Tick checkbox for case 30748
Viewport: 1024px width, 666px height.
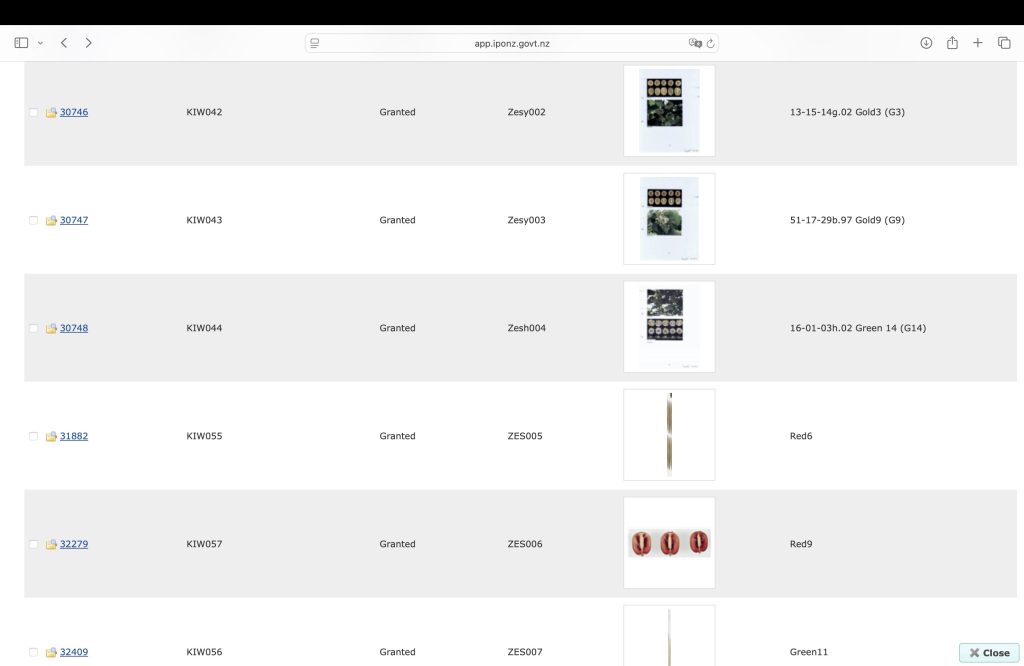pos(33,328)
